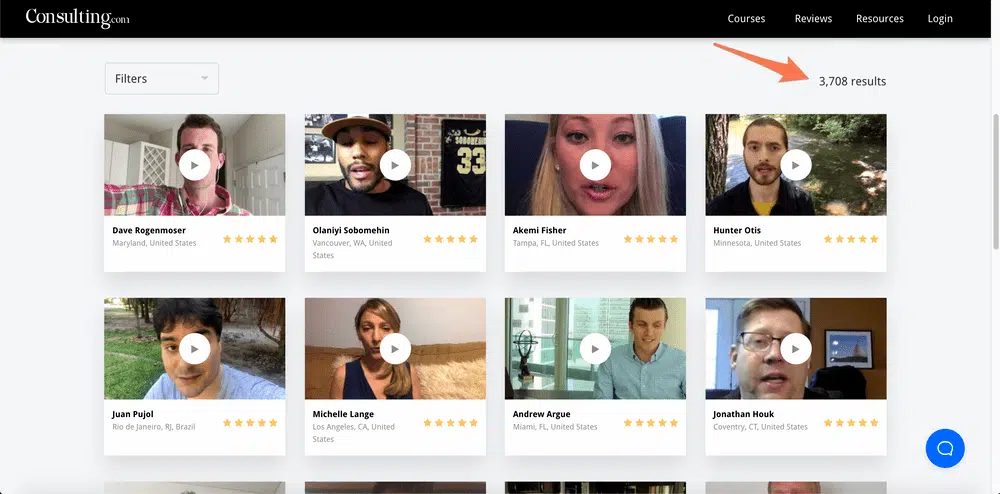Click the page's vertical scrollbar thumb
The image size is (1000, 494).
pos(996,182)
